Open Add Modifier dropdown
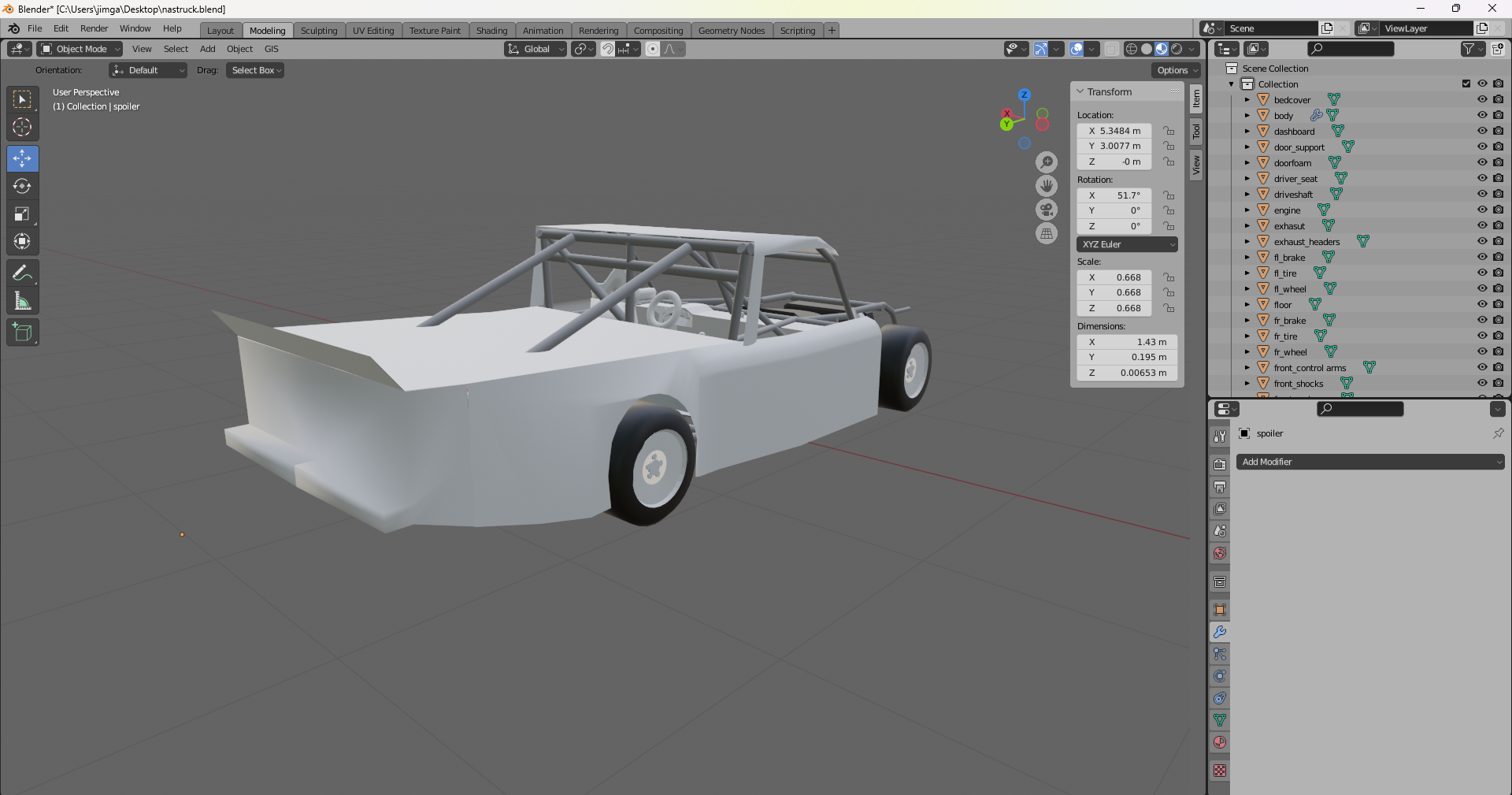 pos(1370,462)
